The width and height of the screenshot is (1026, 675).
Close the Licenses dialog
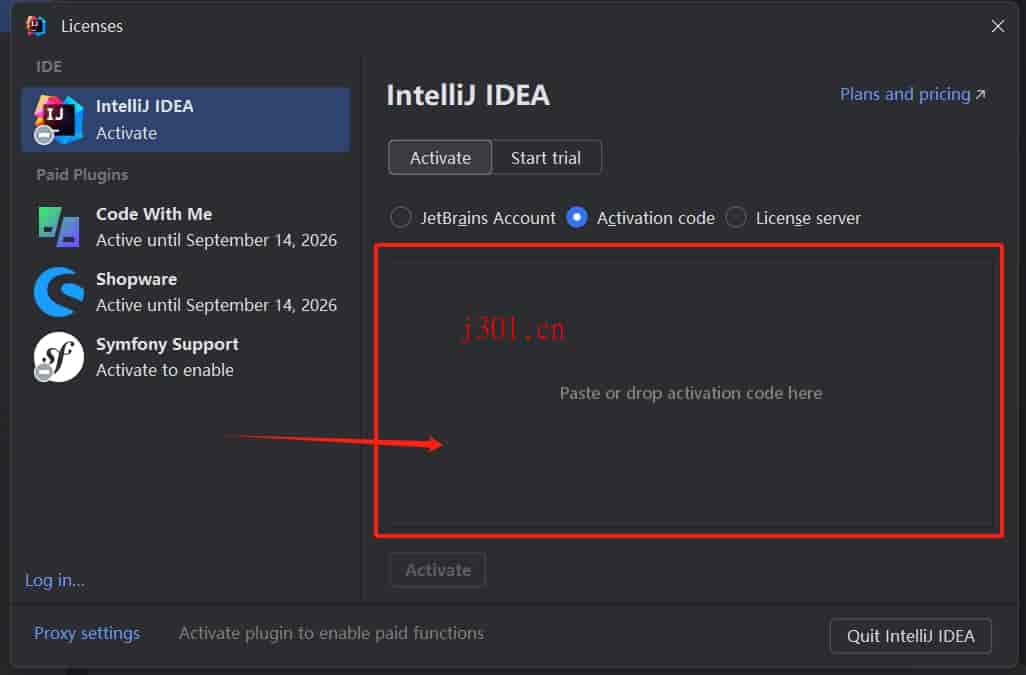click(x=997, y=26)
